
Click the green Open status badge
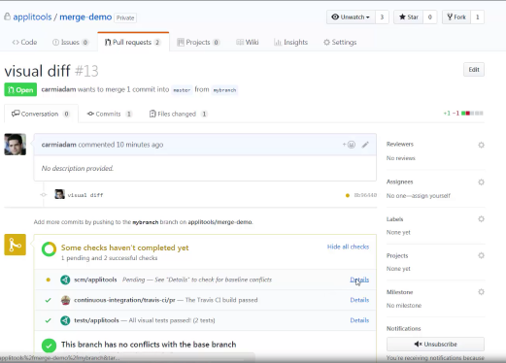[x=21, y=90]
